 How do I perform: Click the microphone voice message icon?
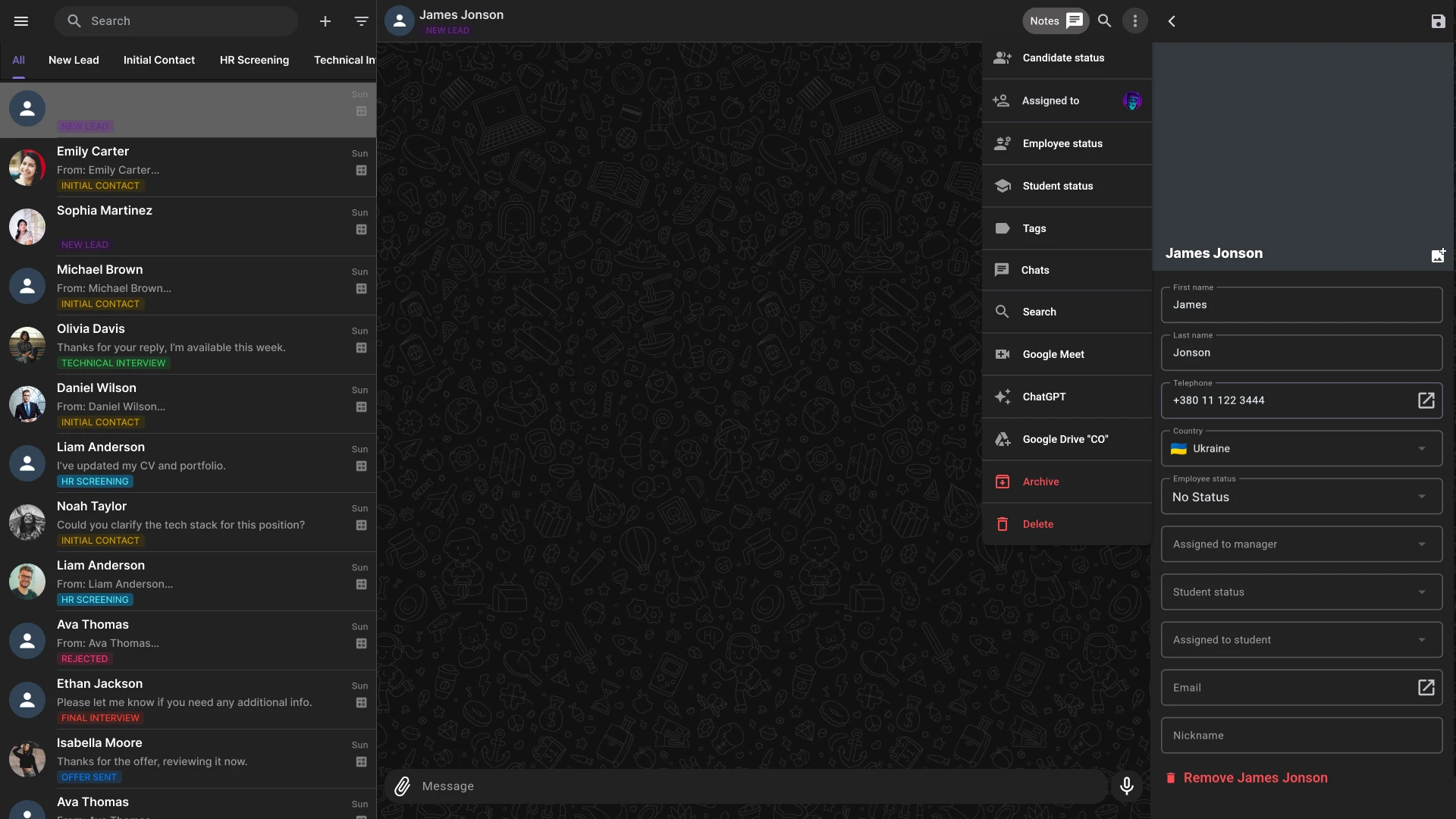click(1127, 786)
